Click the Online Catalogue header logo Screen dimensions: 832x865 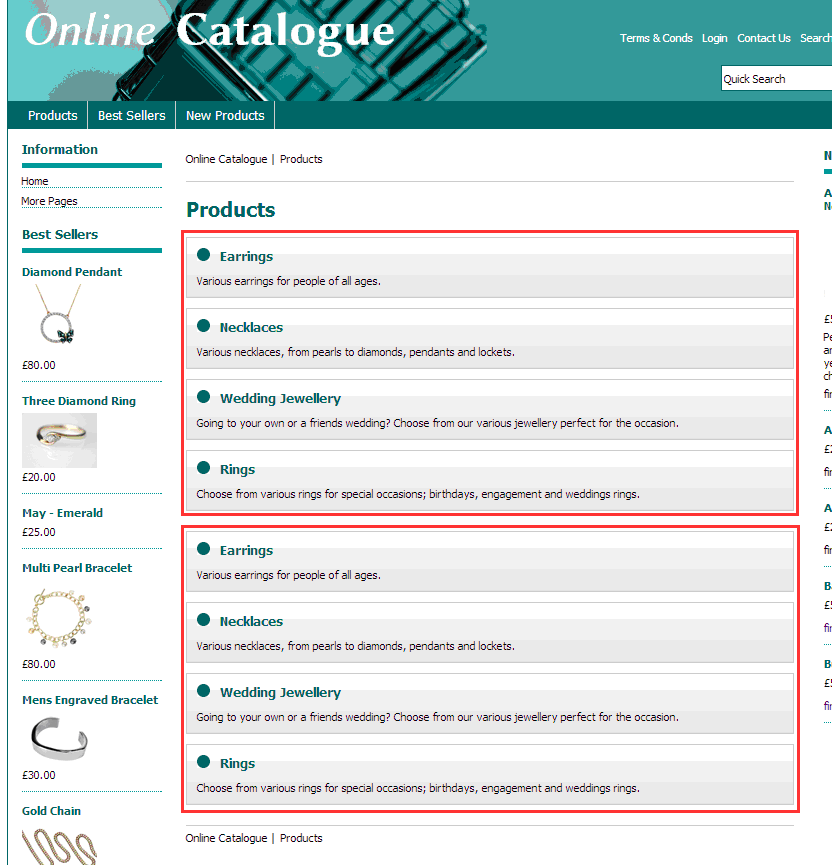(x=209, y=31)
